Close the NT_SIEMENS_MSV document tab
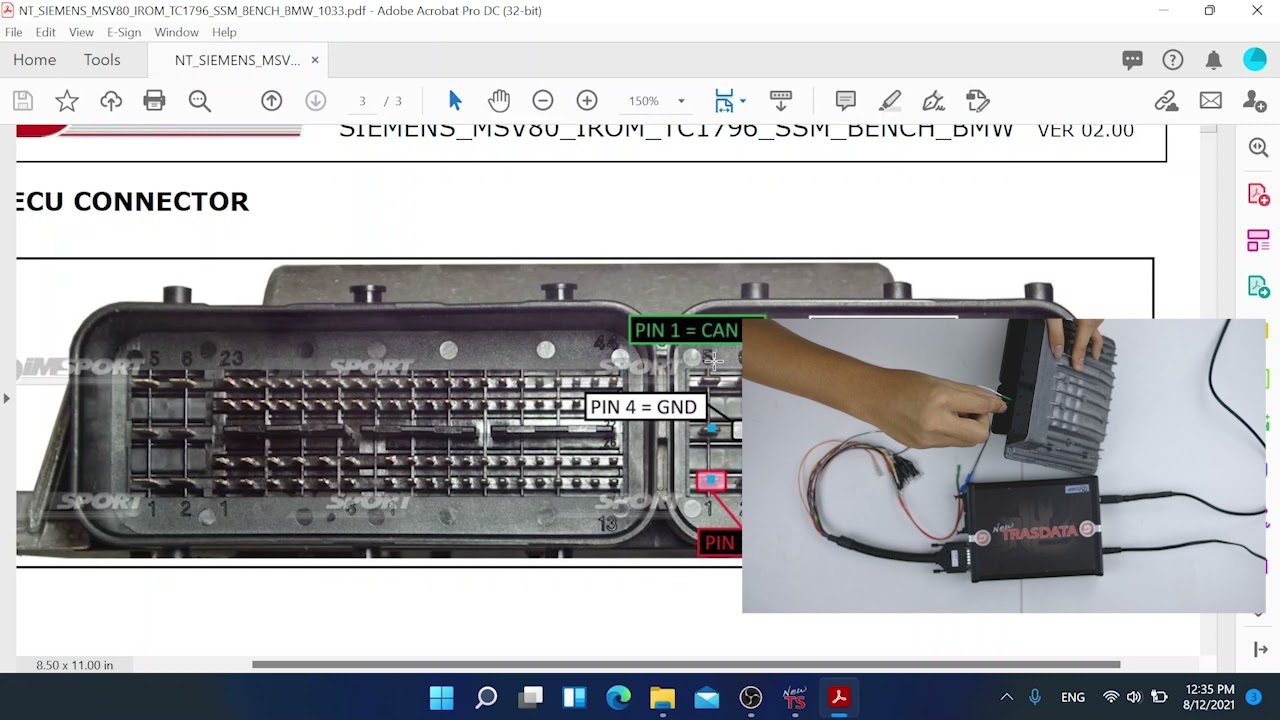The image size is (1280, 720). 314,60
